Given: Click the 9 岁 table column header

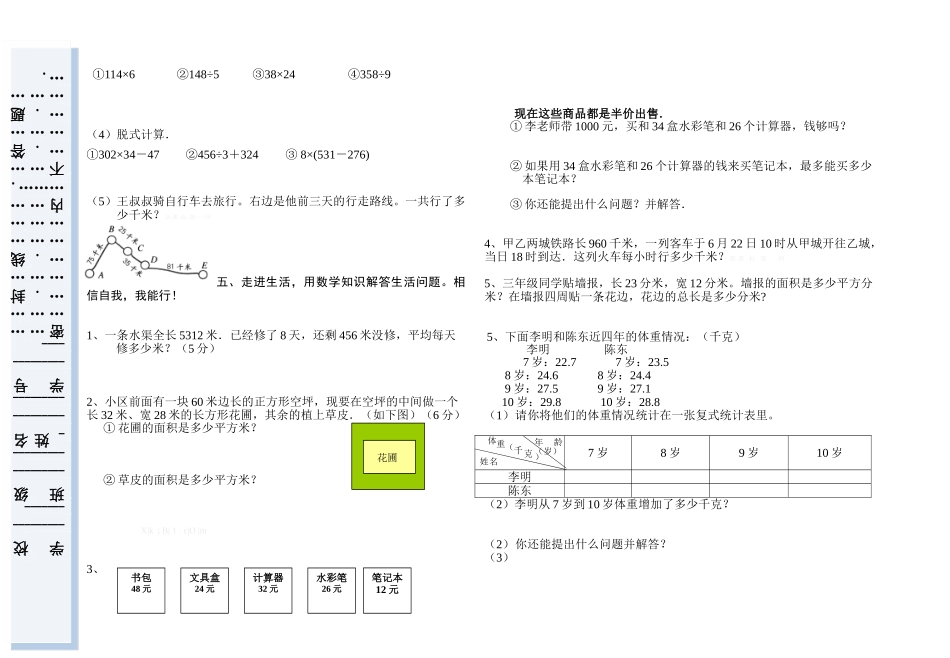Looking at the screenshot, I should click(749, 453).
